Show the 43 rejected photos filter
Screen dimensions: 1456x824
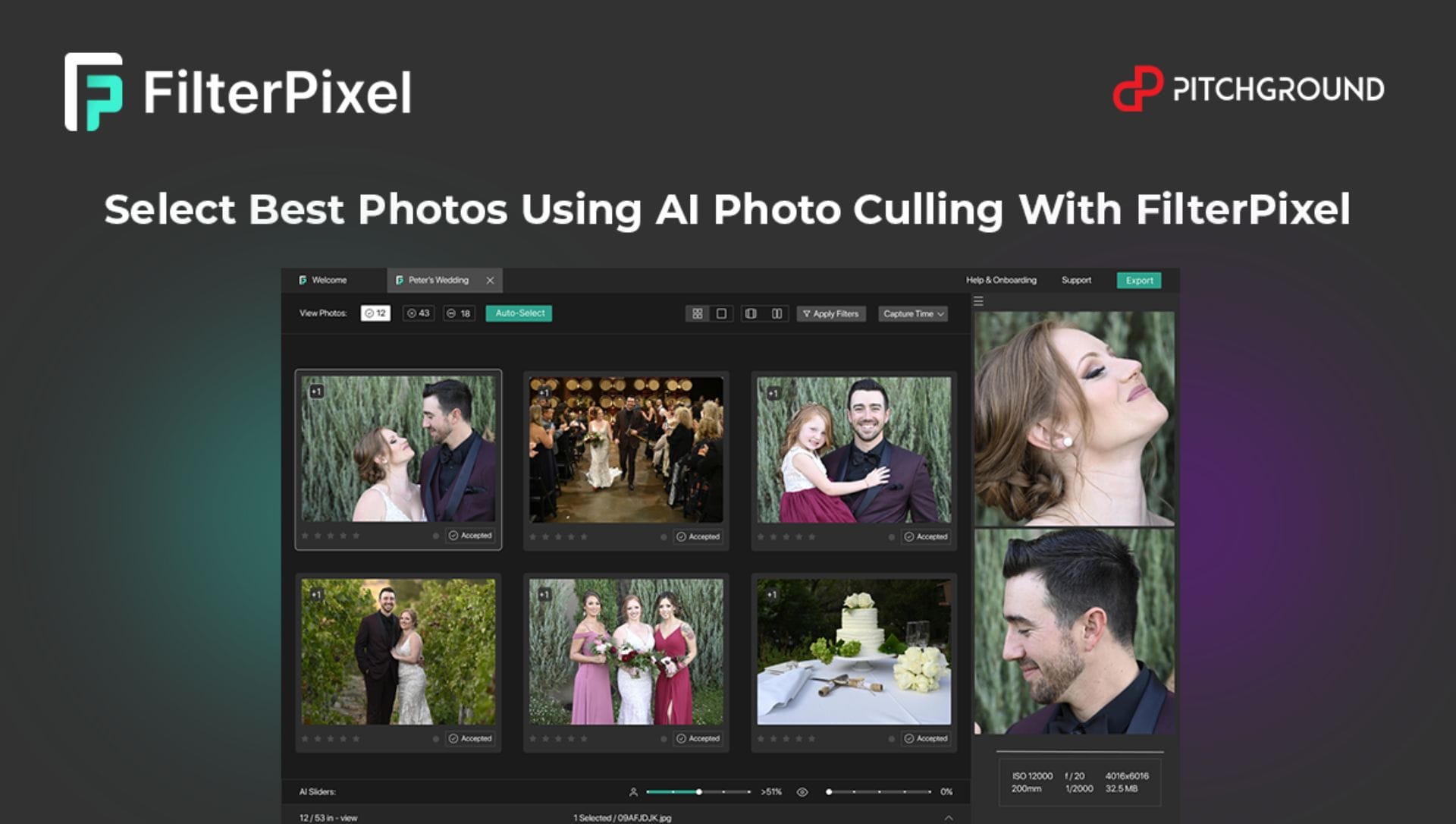[418, 313]
